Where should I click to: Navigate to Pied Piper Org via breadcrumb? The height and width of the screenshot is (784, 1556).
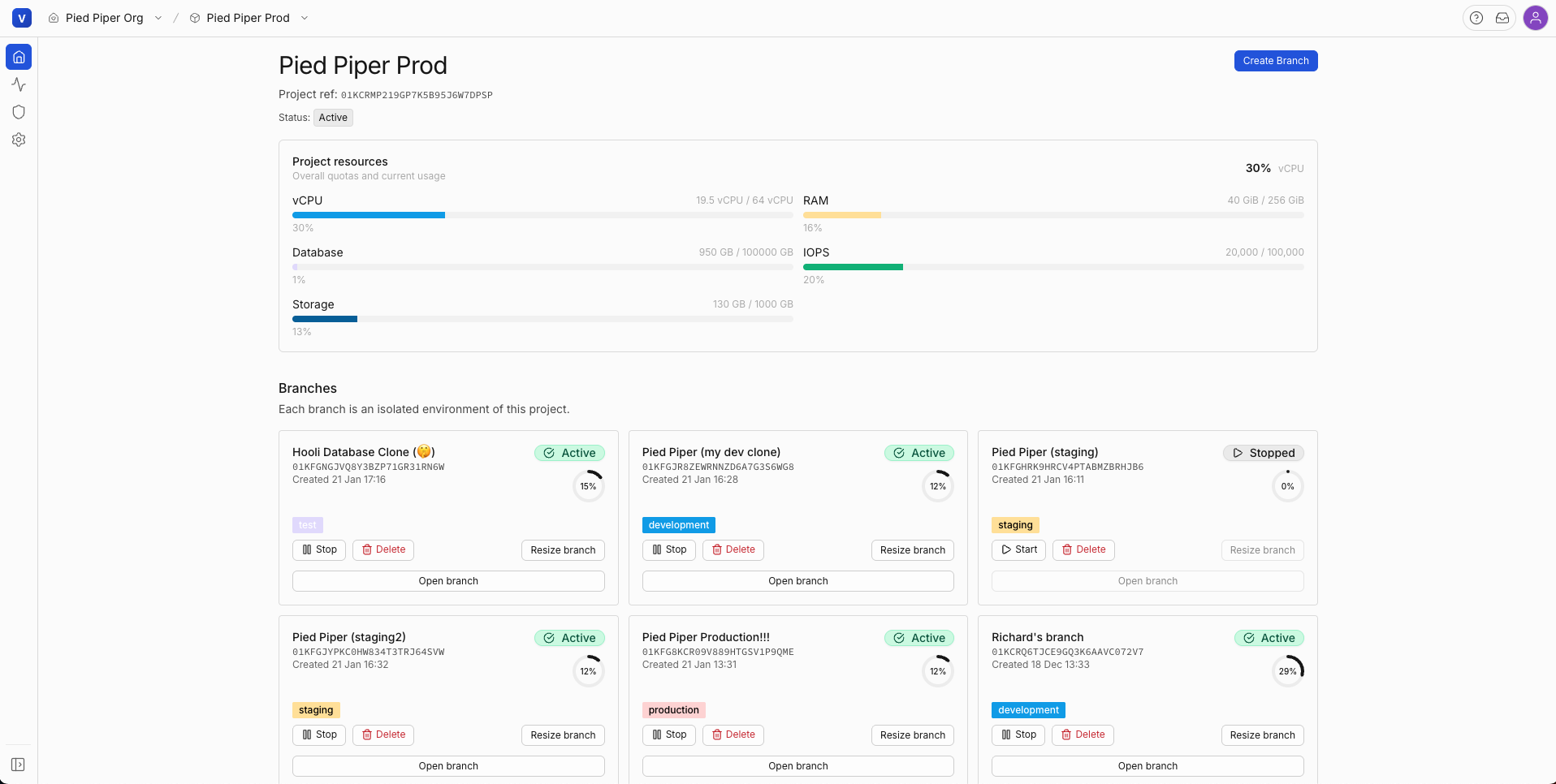point(104,17)
